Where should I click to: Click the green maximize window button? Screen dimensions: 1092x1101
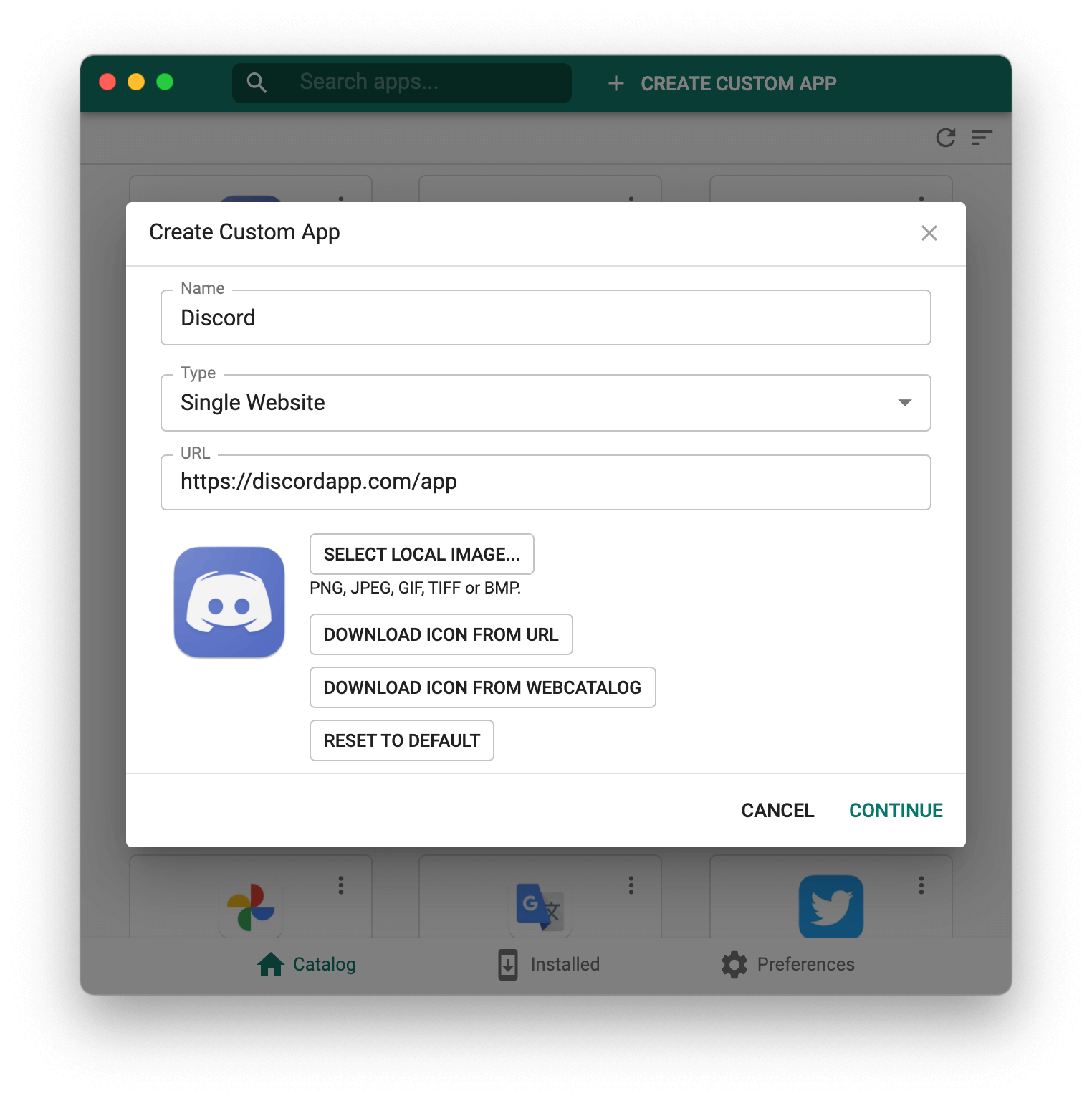(165, 82)
